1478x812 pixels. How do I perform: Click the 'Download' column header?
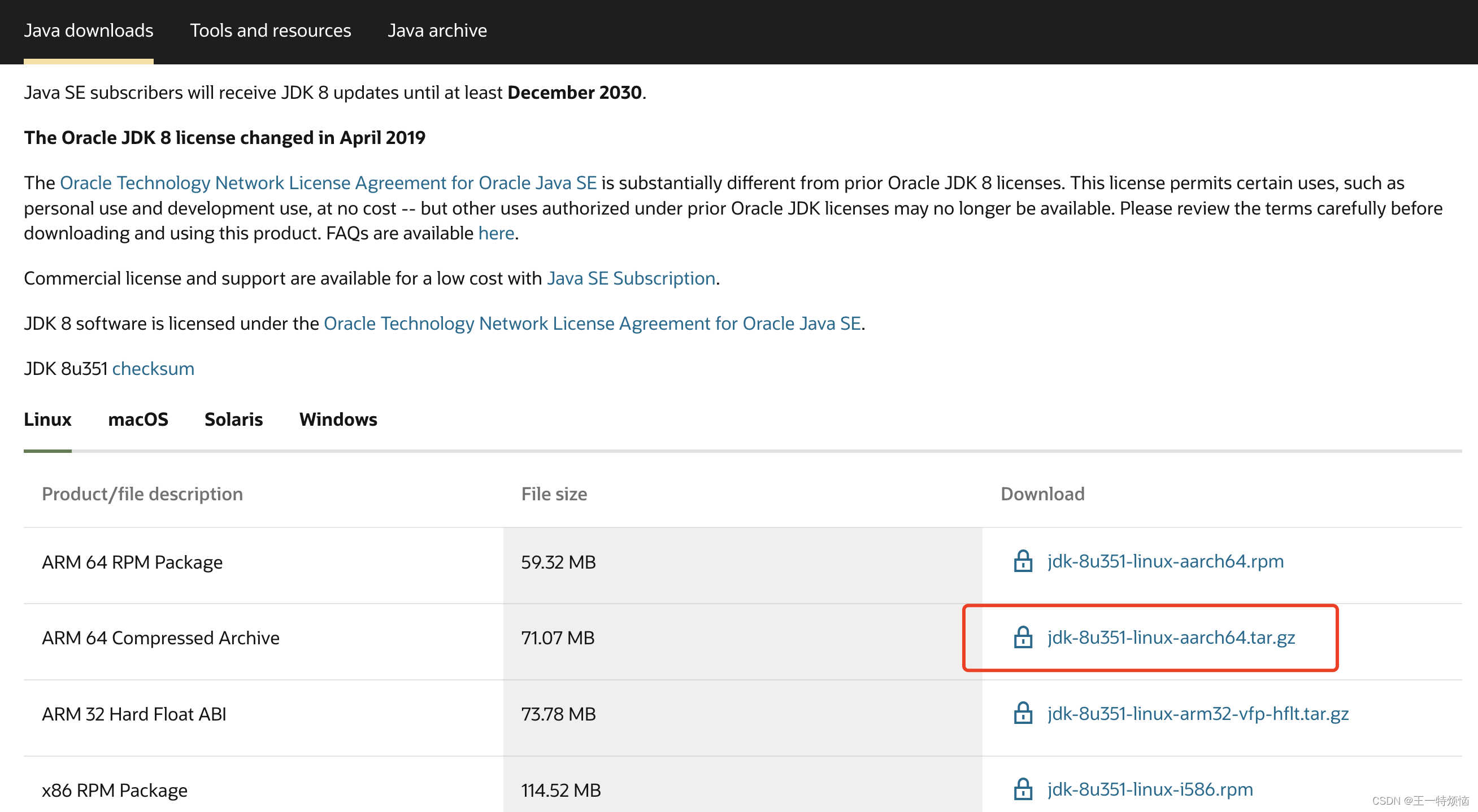coord(1042,494)
